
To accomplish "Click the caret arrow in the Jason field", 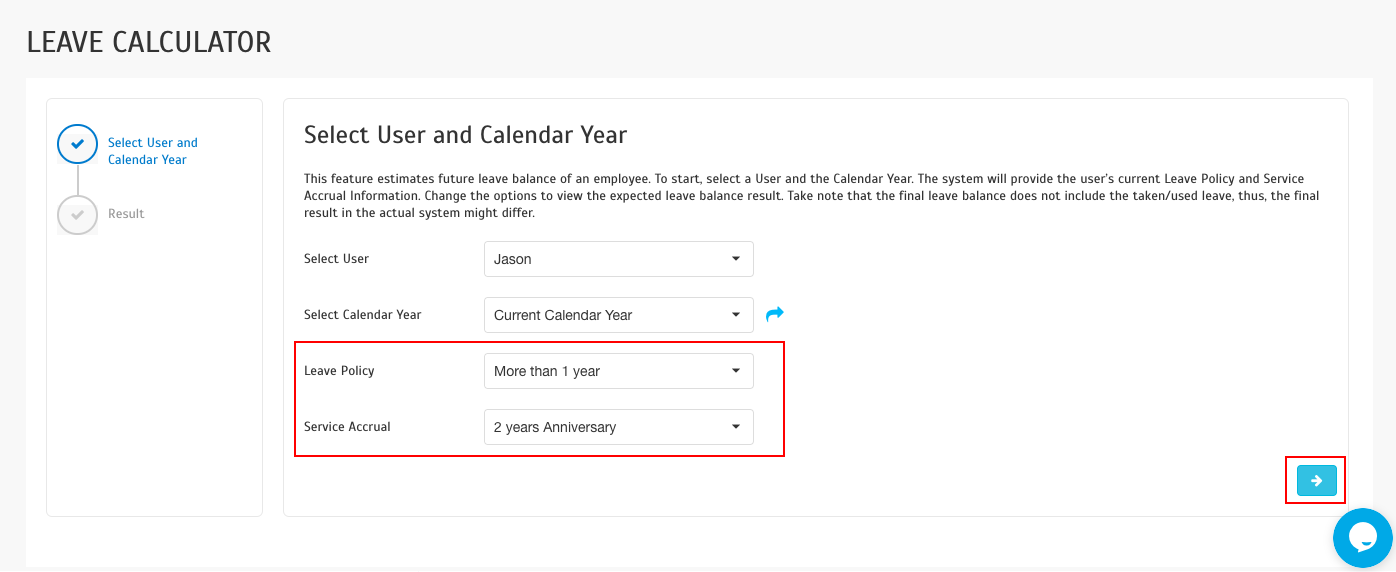I will [x=736, y=259].
